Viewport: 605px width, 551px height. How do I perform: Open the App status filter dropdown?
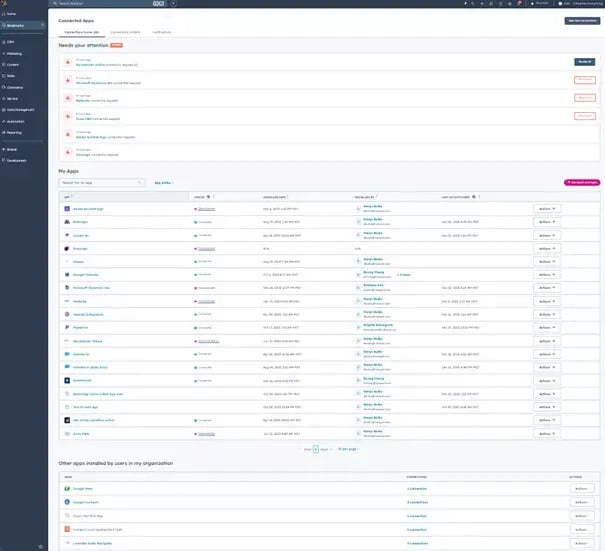point(164,183)
